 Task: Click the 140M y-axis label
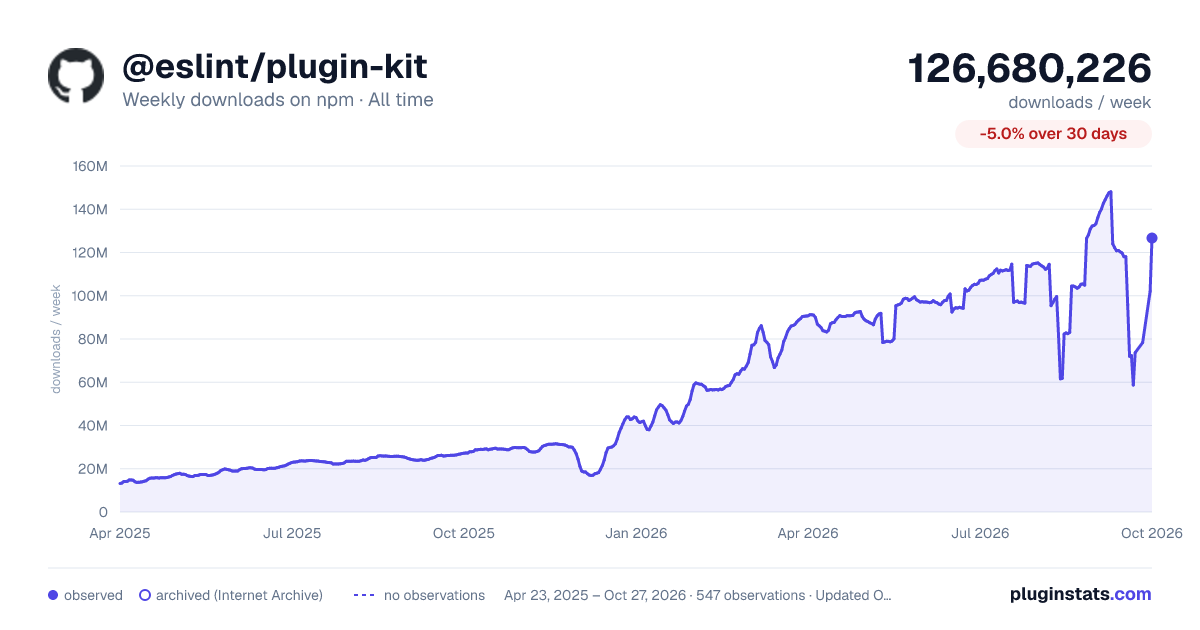pos(90,209)
